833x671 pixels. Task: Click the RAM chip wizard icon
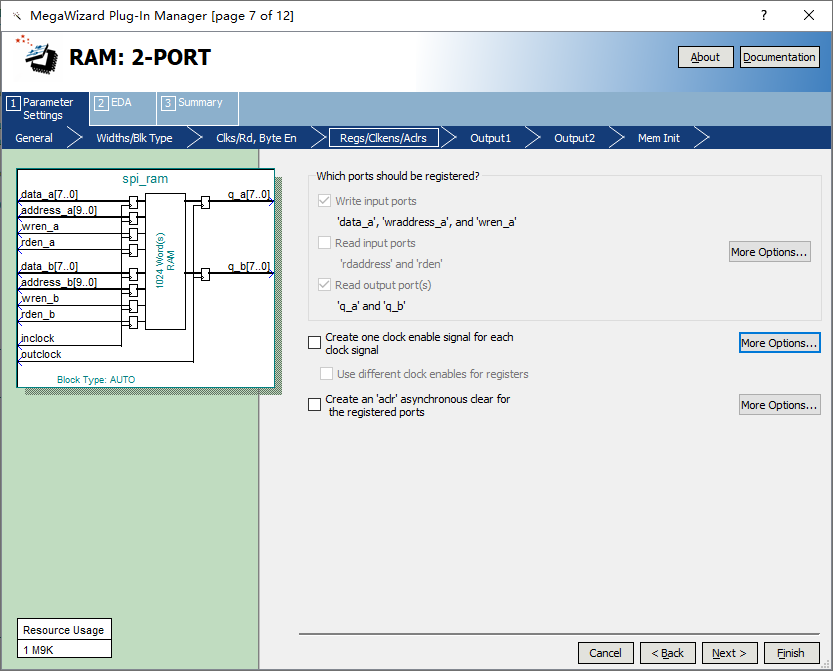(x=38, y=56)
